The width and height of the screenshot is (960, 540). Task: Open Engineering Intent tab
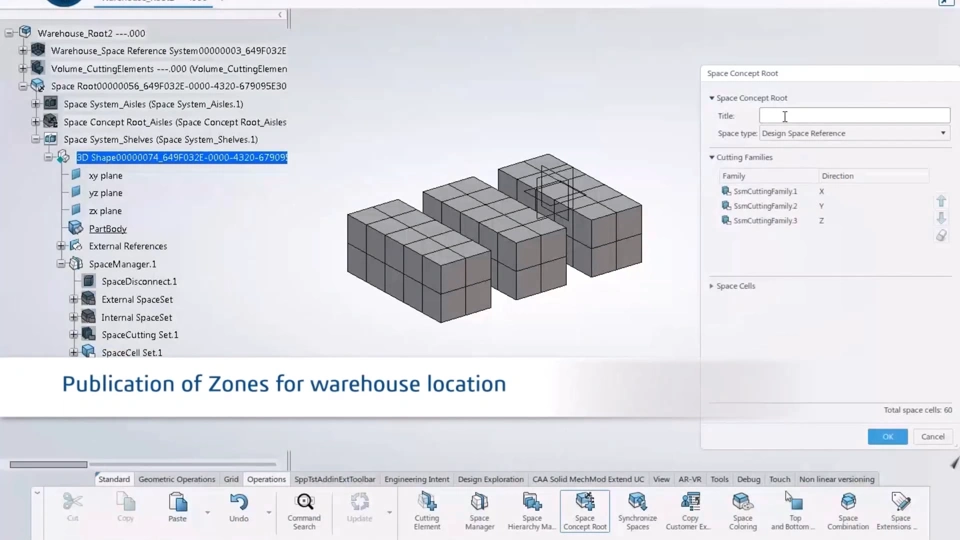click(x=416, y=479)
